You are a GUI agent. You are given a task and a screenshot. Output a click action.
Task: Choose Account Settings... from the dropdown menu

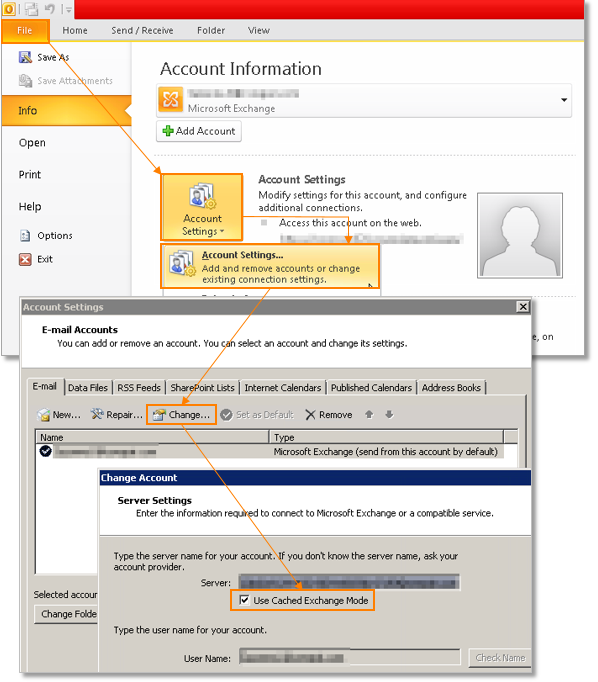(270, 266)
